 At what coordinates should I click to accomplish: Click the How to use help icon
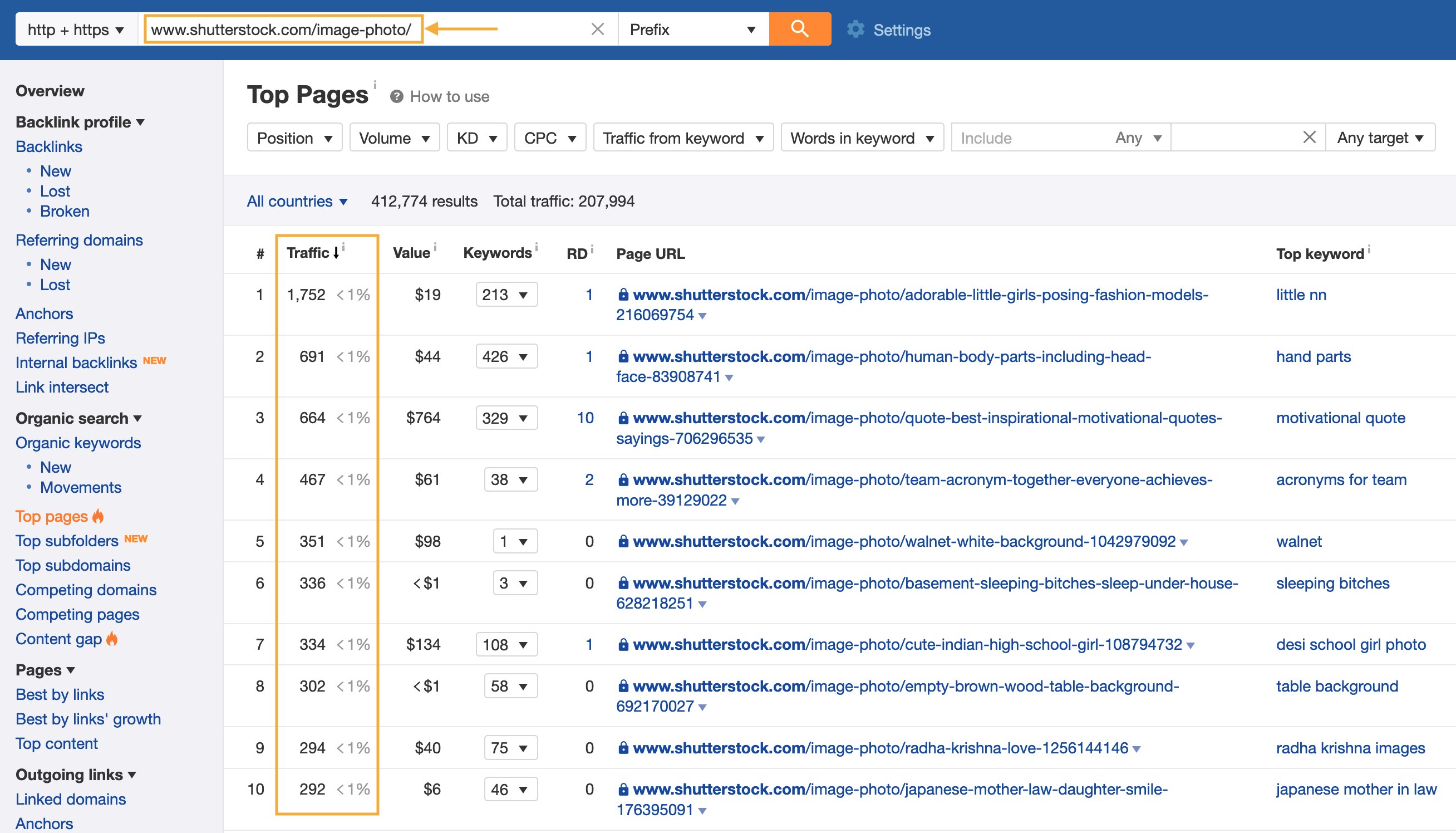(396, 97)
